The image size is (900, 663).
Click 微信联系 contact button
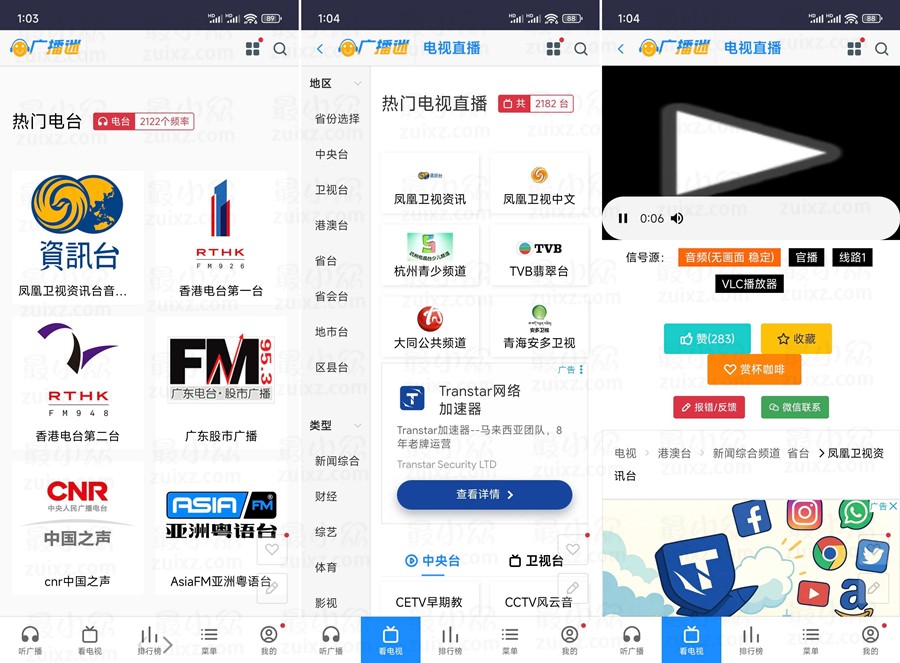(794, 407)
